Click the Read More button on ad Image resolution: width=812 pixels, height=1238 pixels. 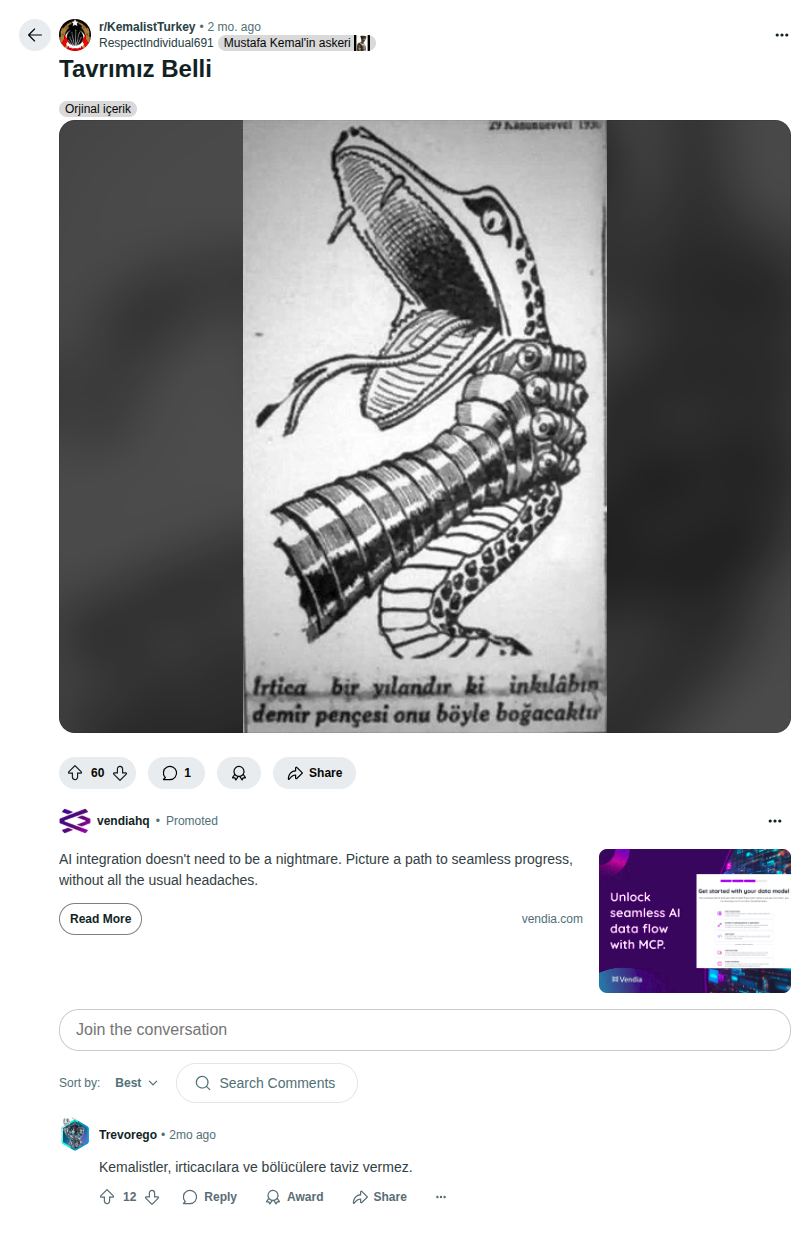click(100, 919)
